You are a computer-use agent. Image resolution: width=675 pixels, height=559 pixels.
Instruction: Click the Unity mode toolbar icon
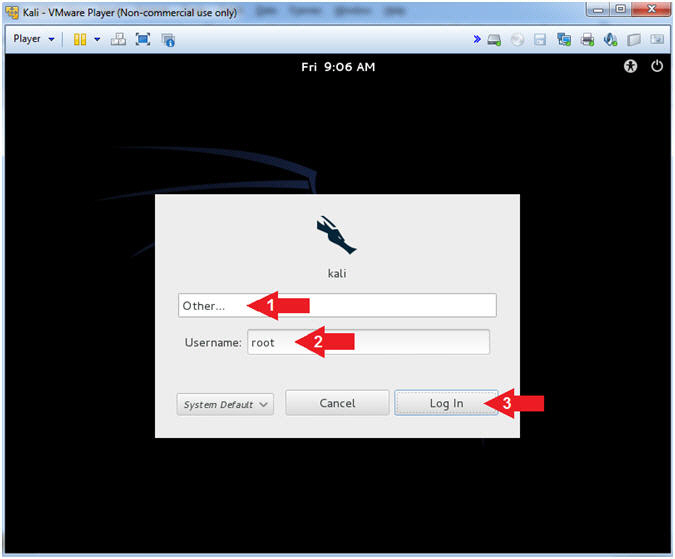coord(168,40)
